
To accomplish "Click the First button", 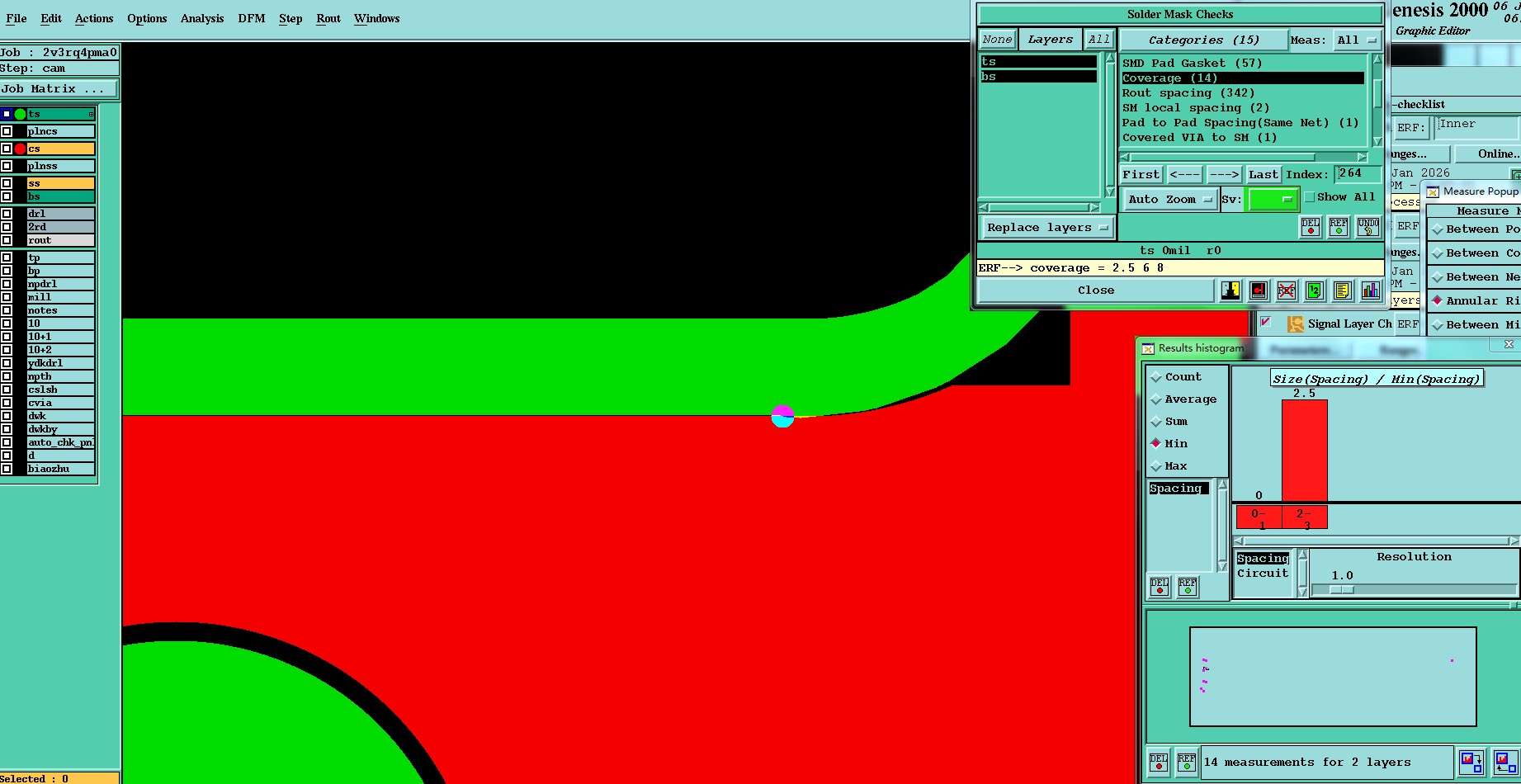I will point(1141,174).
